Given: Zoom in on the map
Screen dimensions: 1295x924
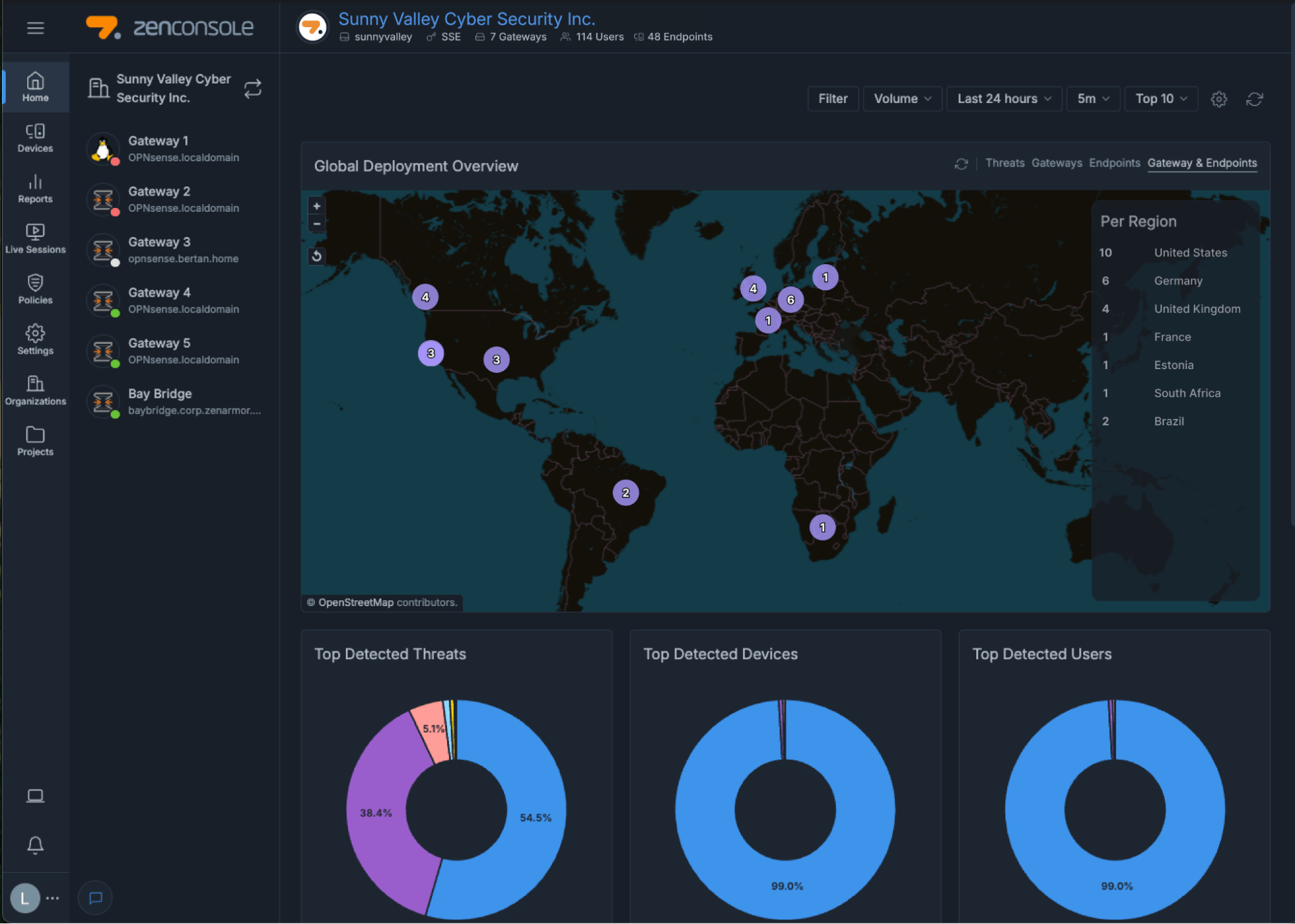Looking at the screenshot, I should [317, 206].
